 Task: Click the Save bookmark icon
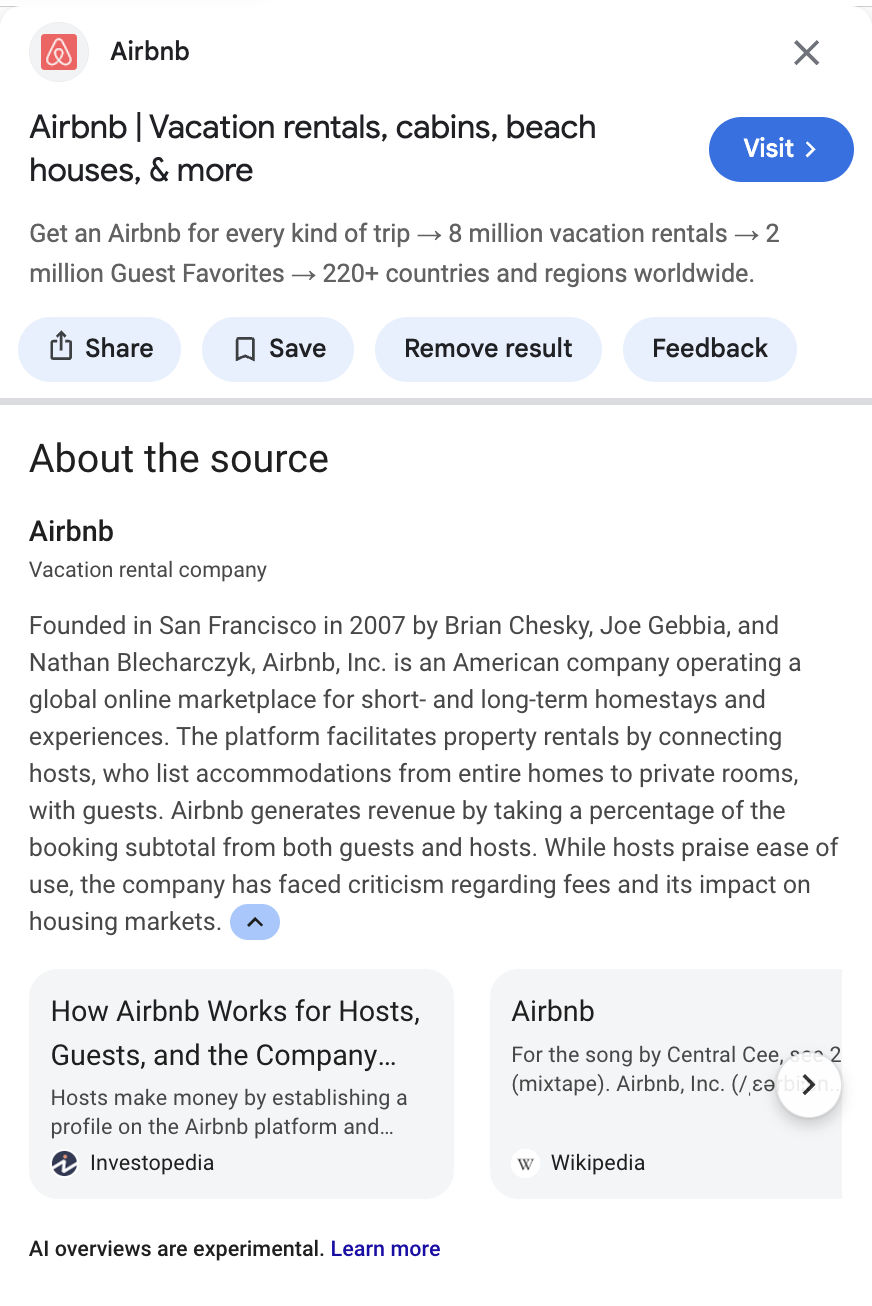[x=245, y=349]
